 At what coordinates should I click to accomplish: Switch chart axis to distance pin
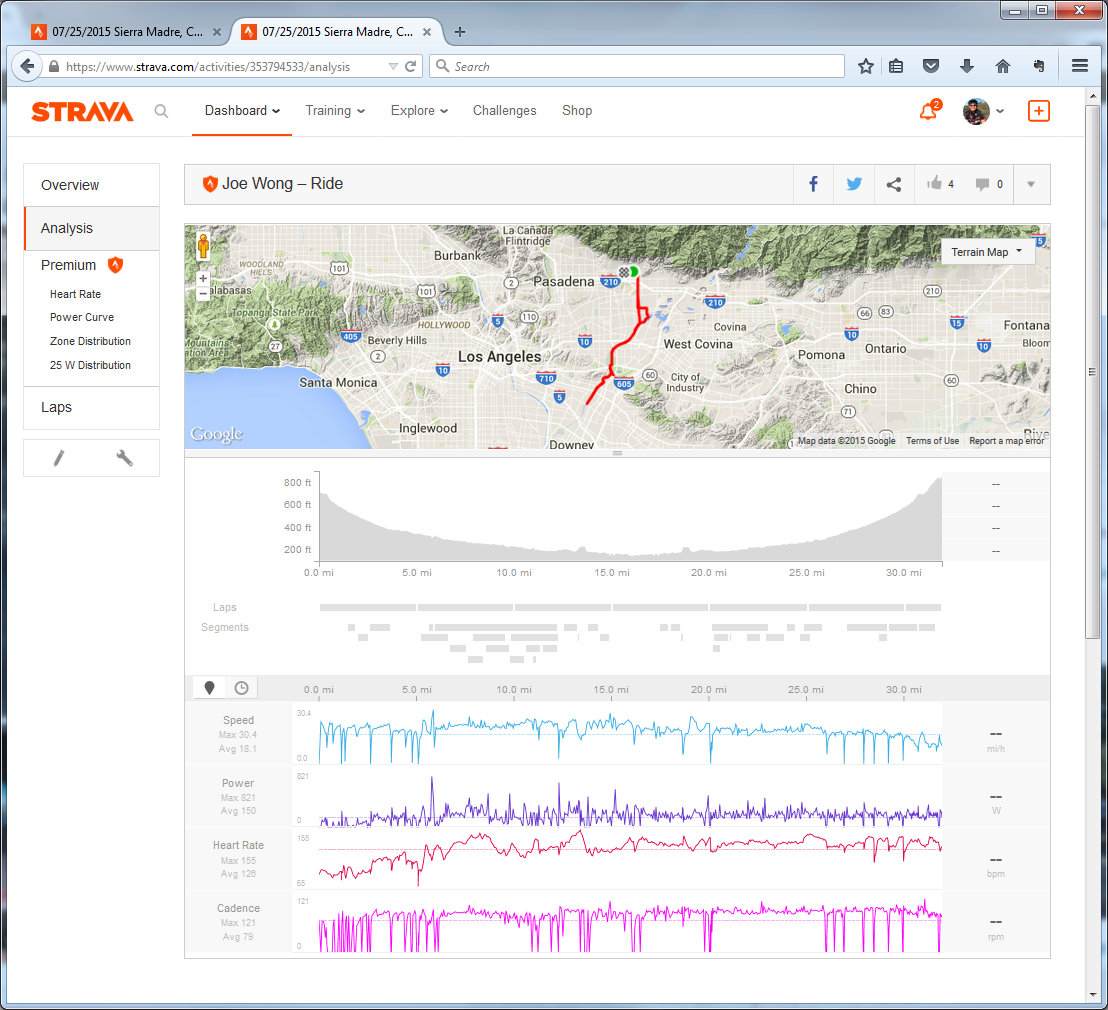click(209, 688)
